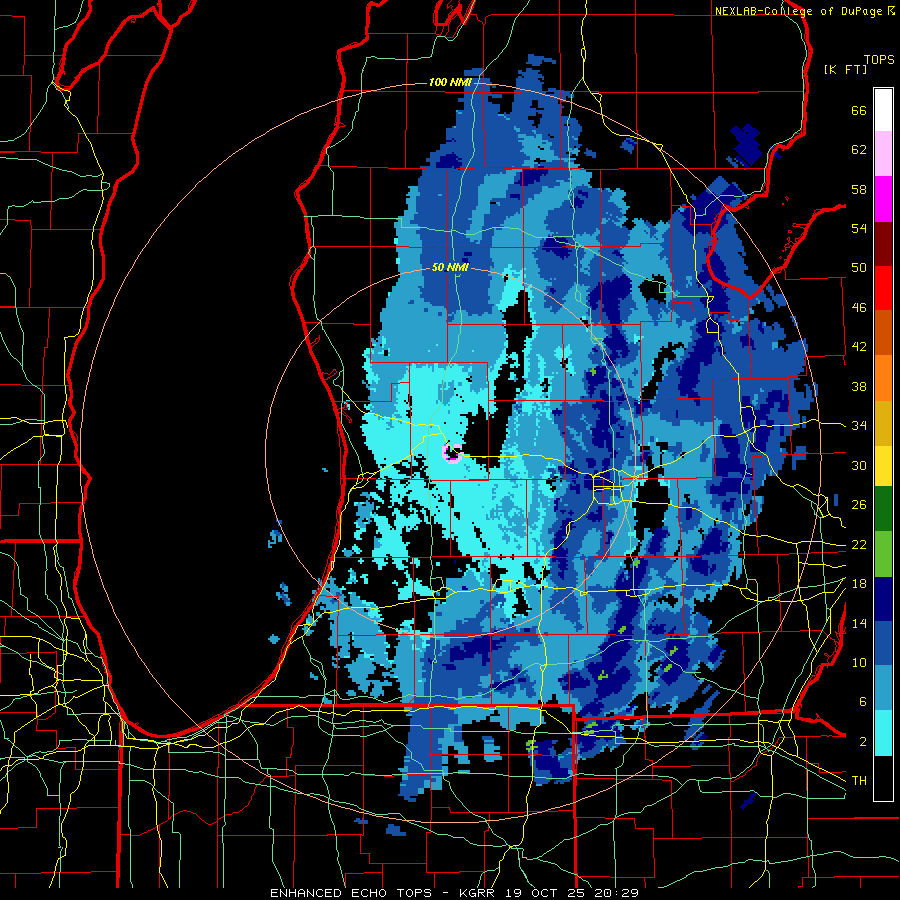Image resolution: width=900 pixels, height=900 pixels.
Task: Click the legend value '14'
Action: pos(859,623)
